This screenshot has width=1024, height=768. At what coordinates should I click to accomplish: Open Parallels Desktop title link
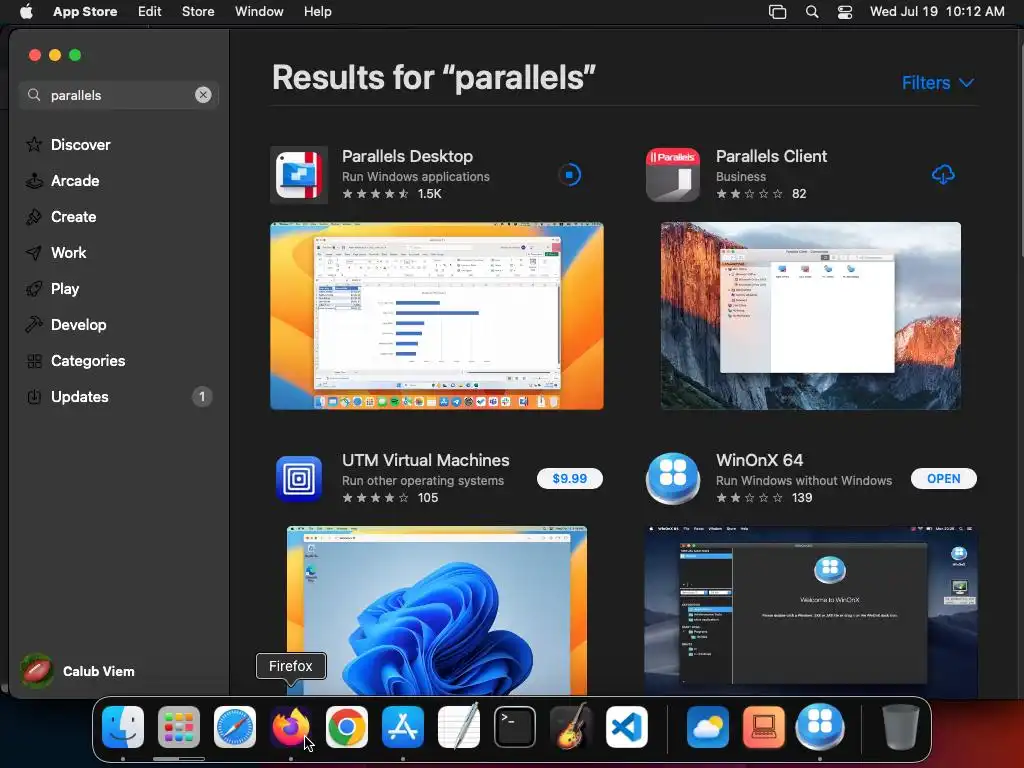pos(408,156)
